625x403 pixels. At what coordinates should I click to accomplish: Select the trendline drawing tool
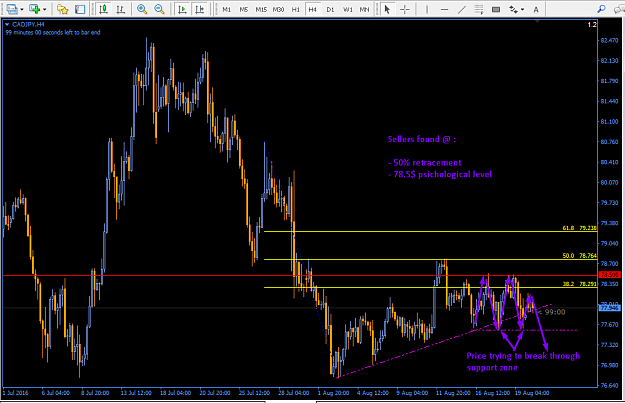point(462,9)
